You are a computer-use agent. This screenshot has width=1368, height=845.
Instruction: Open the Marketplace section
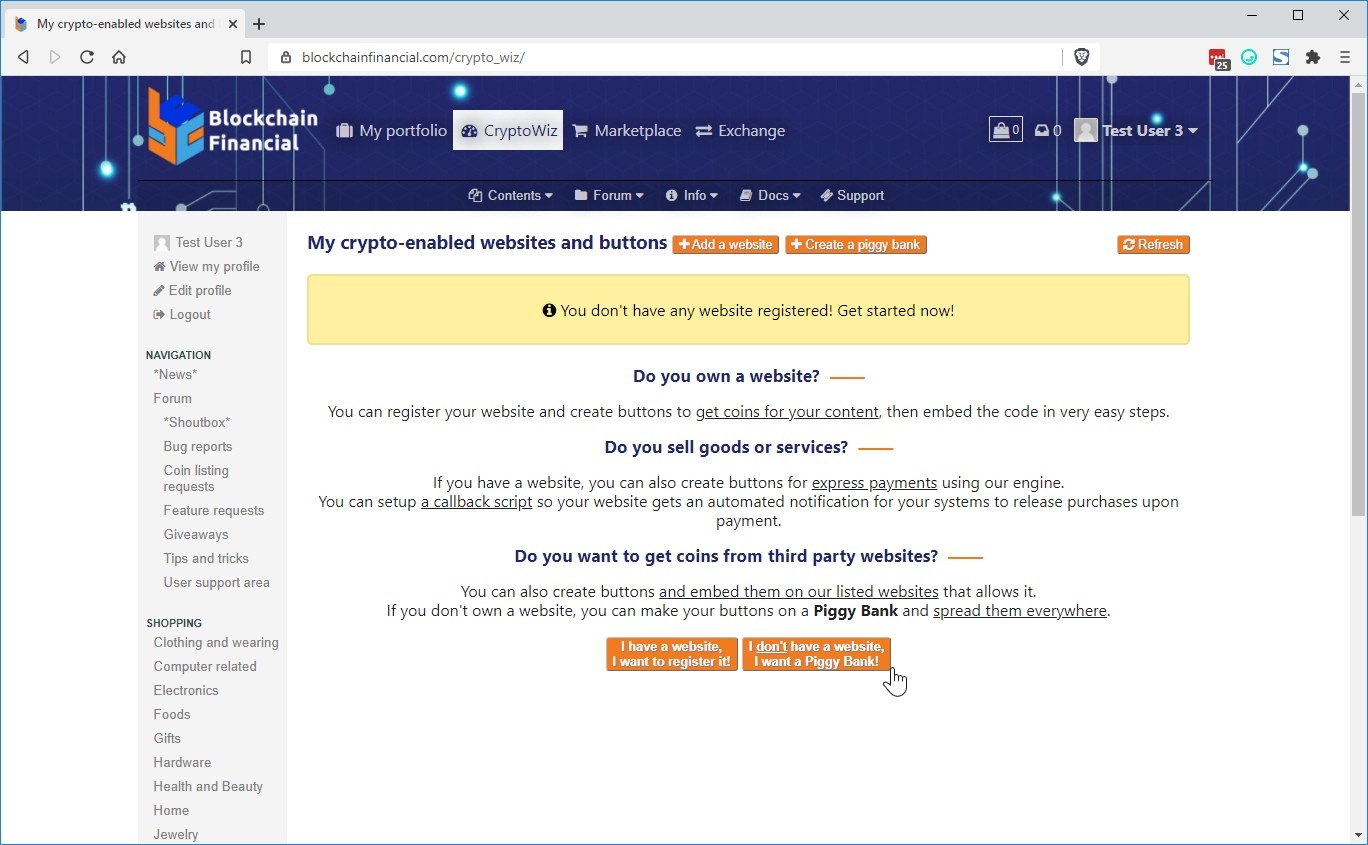[627, 131]
